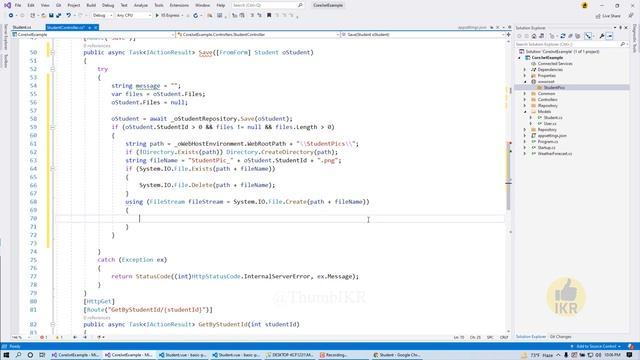
Task: Open the CoreJwtExample project scope dropdown
Action: pyautogui.click(x=93, y=35)
